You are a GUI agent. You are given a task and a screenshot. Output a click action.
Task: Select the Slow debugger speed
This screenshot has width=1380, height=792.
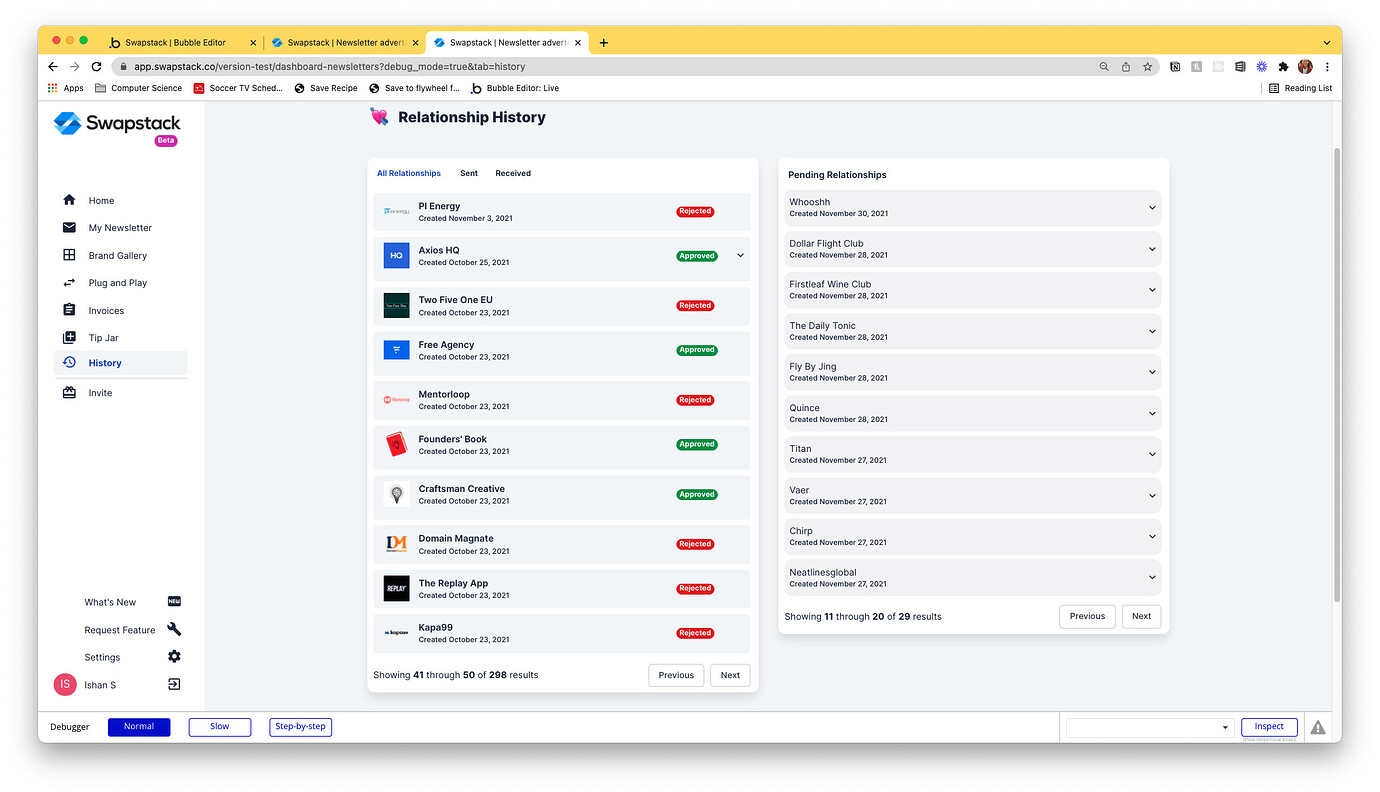pos(219,726)
